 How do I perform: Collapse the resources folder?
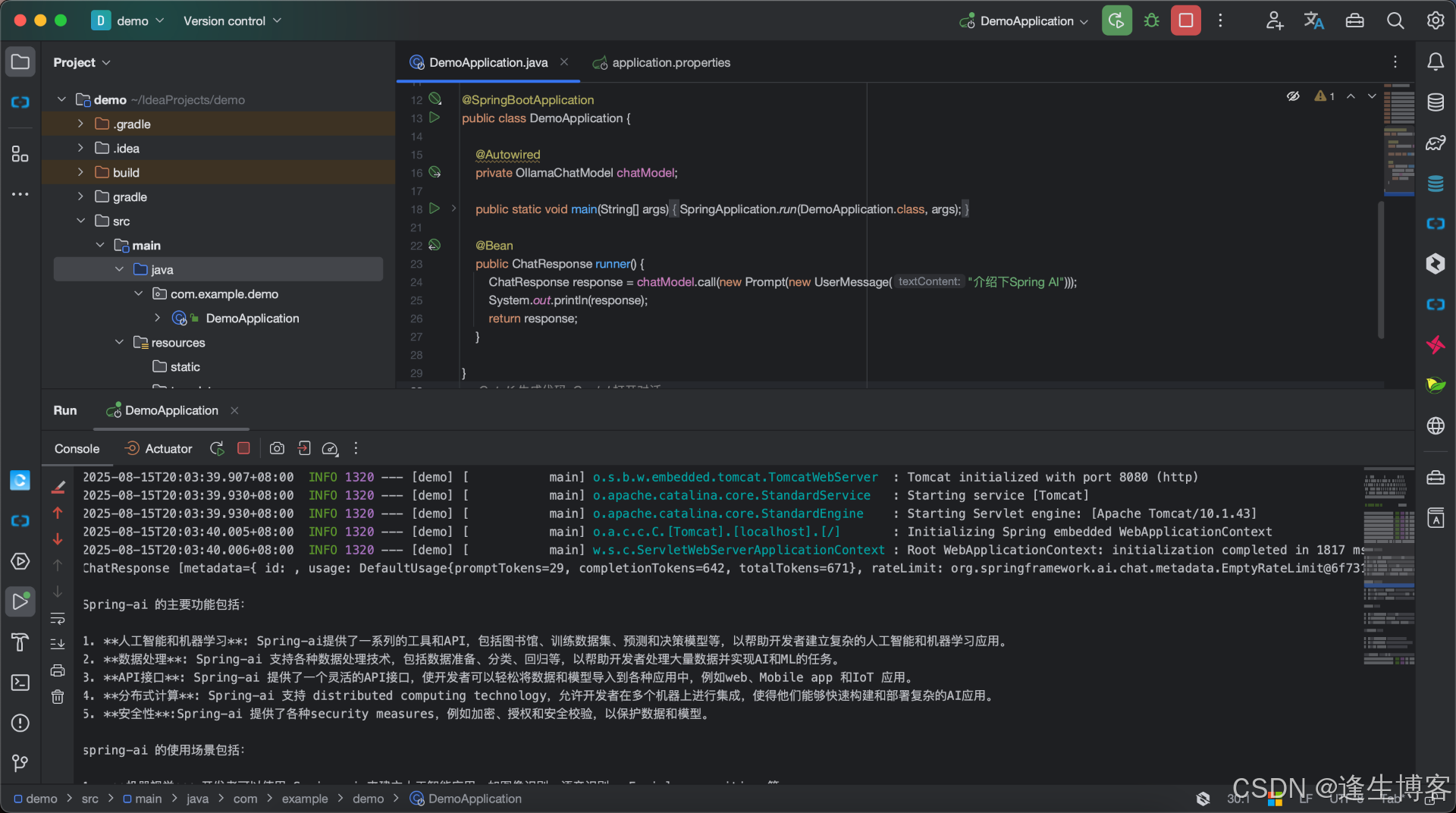119,342
